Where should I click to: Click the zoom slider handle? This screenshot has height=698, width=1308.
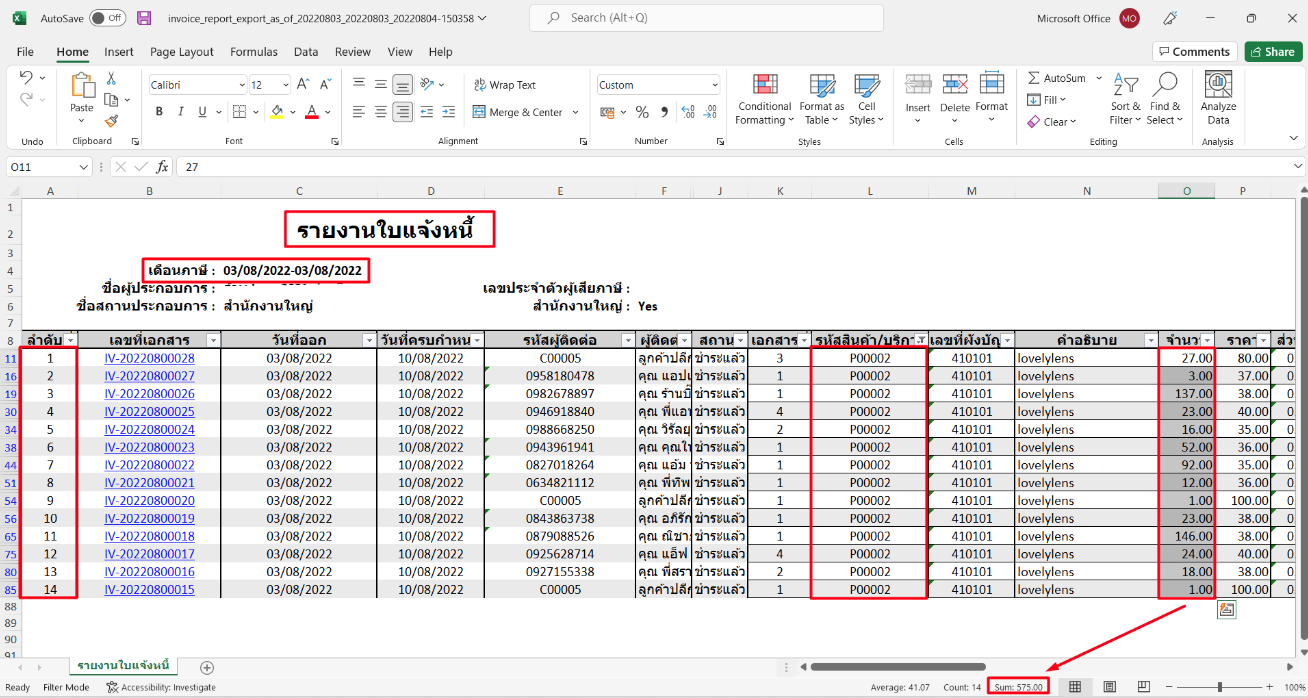pos(1219,687)
